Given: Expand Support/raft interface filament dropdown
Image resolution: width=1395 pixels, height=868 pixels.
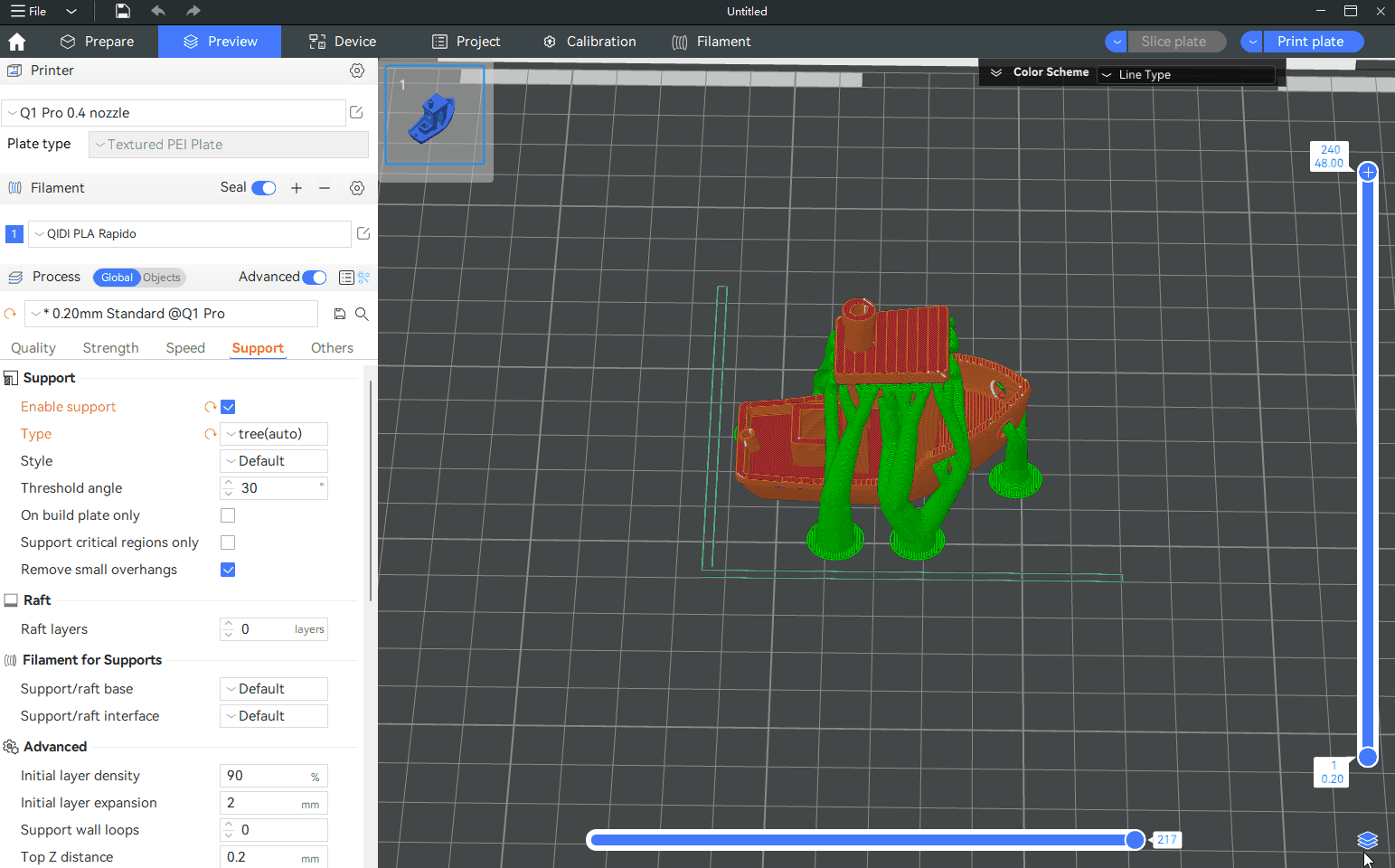Looking at the screenshot, I should tap(274, 716).
